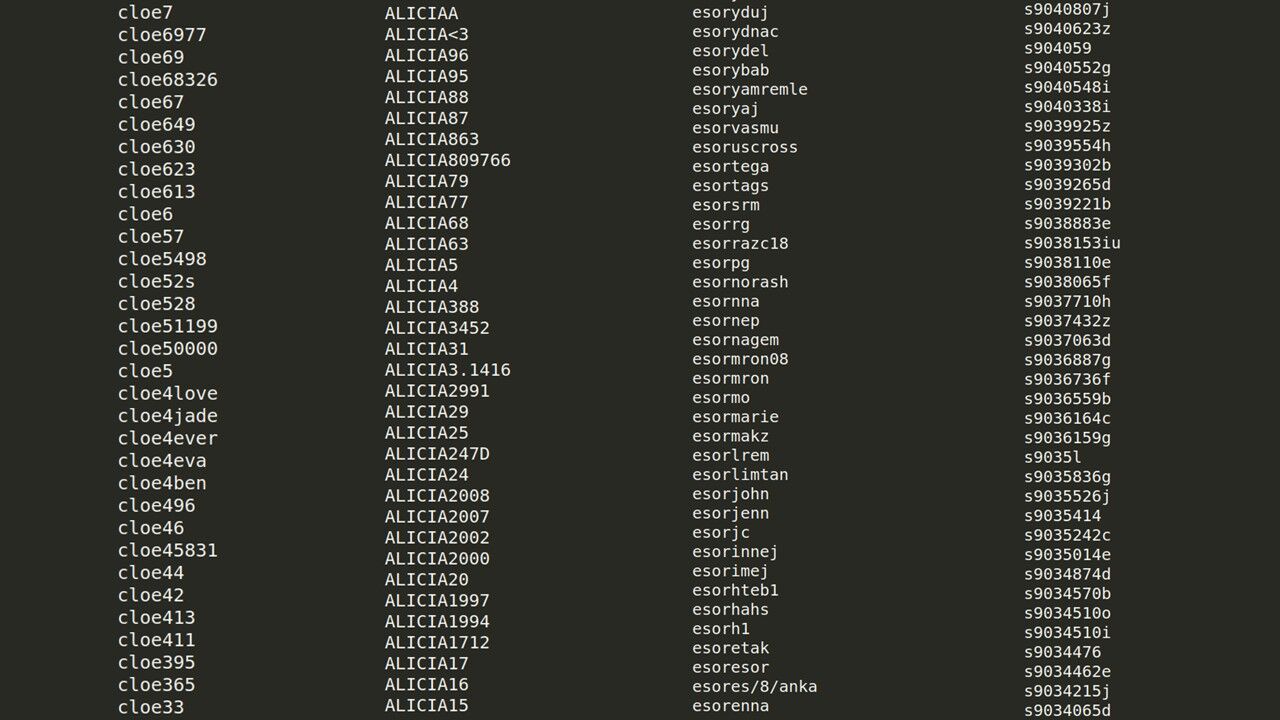Select the s9034476 line
The image size is (1280, 720).
click(x=1063, y=652)
